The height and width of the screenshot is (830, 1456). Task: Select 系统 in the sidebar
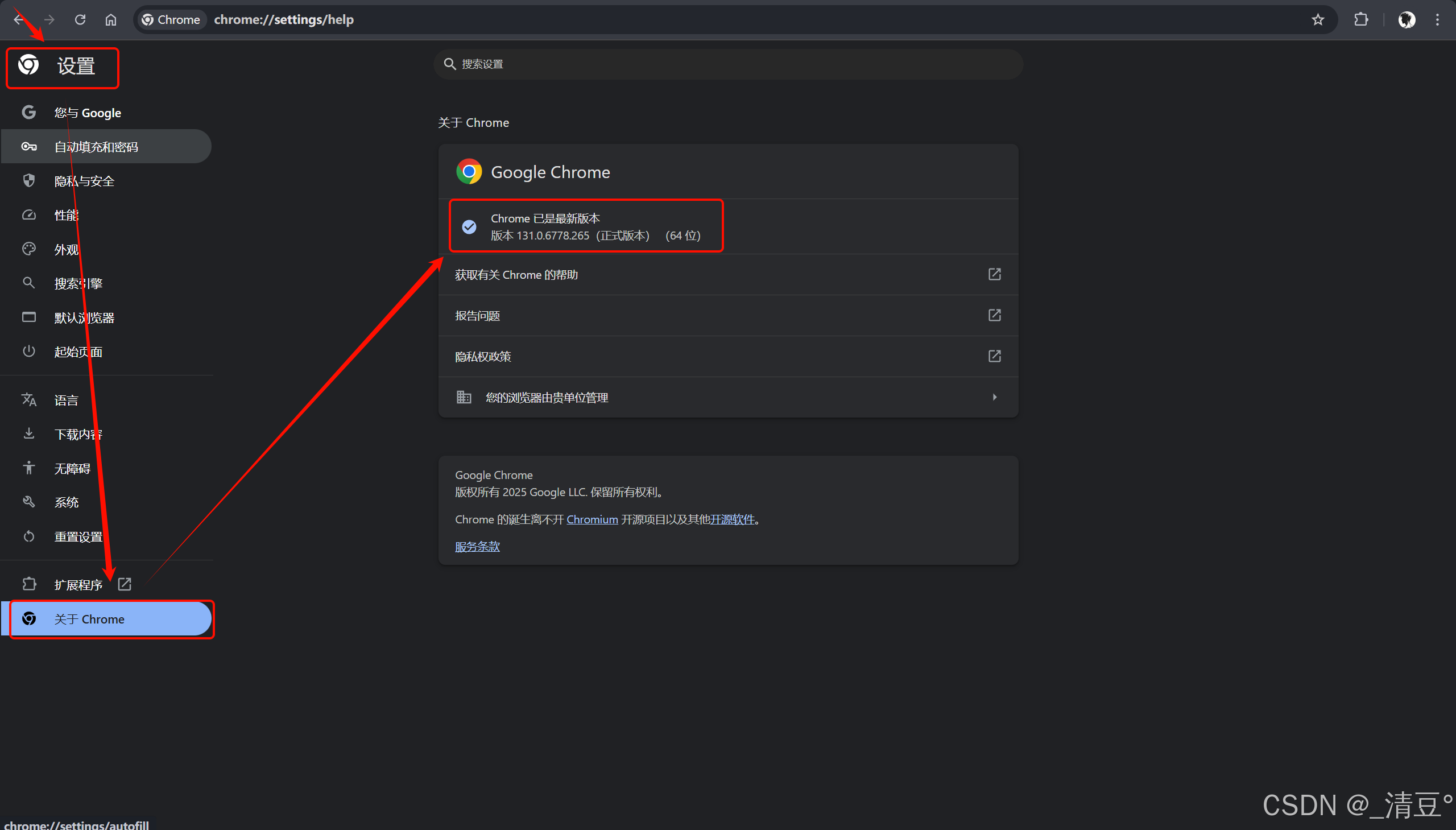coord(106,502)
